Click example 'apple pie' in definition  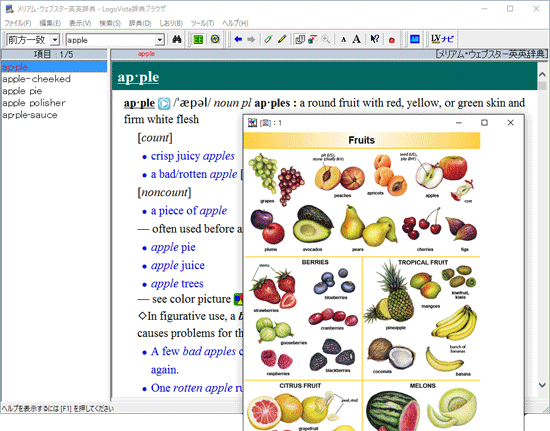[173, 247]
